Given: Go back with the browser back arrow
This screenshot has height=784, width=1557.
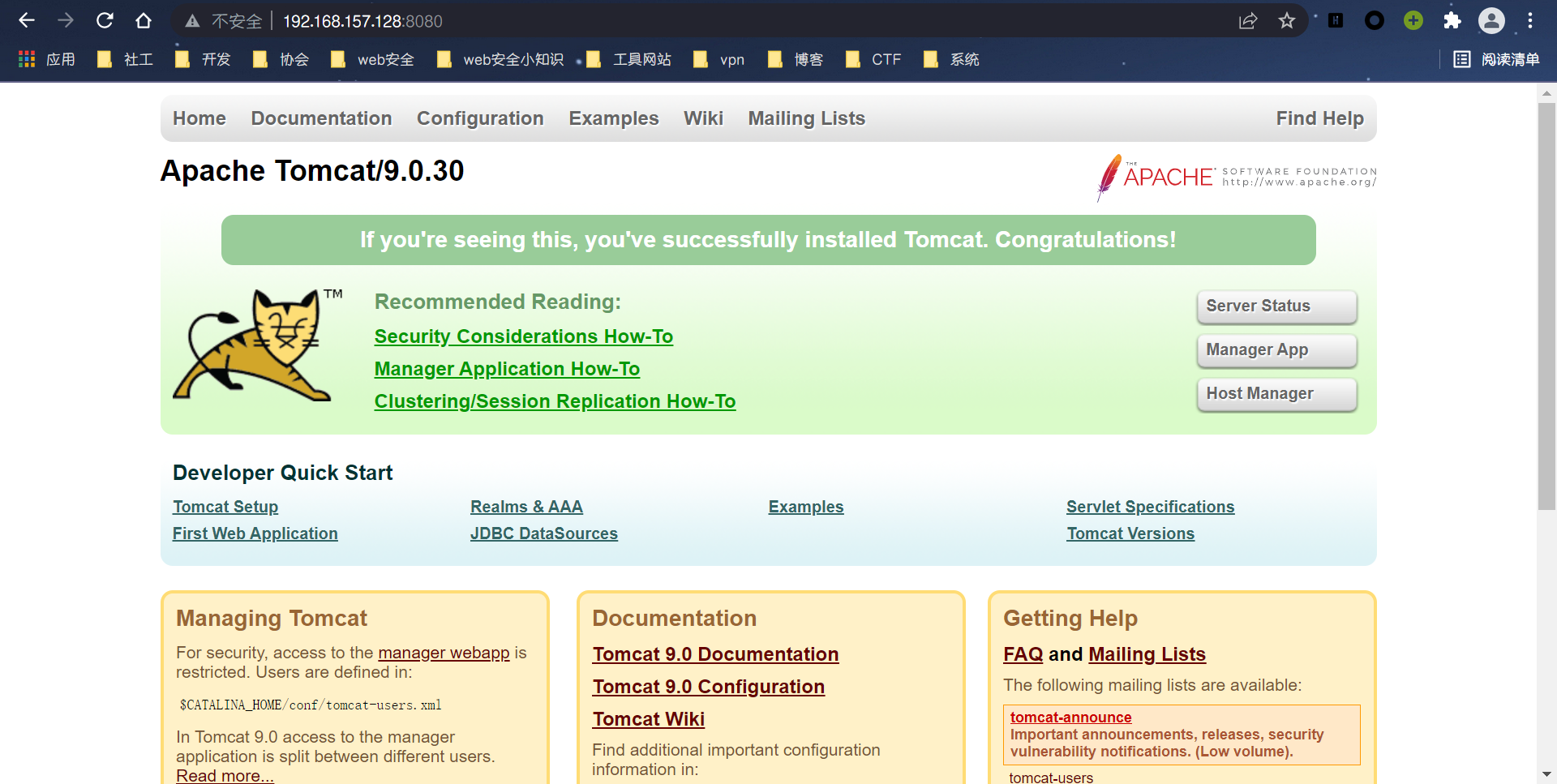Looking at the screenshot, I should (27, 20).
